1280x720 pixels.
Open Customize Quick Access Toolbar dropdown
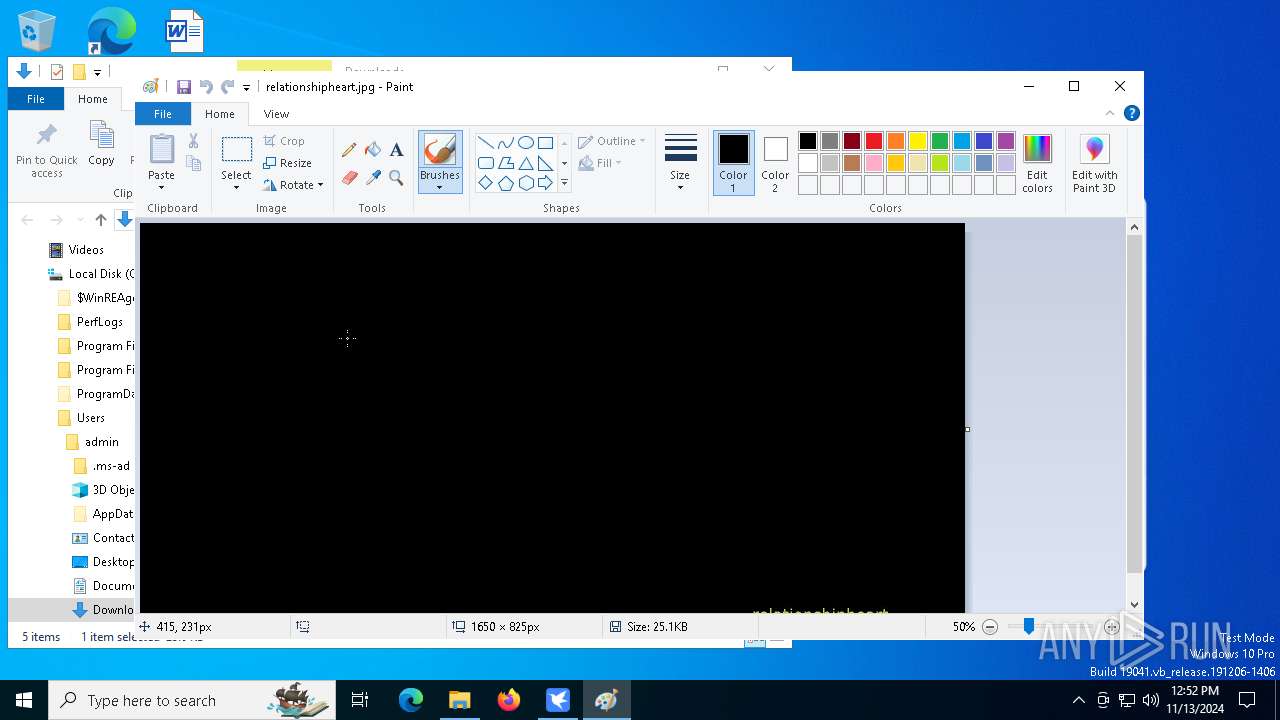click(246, 88)
